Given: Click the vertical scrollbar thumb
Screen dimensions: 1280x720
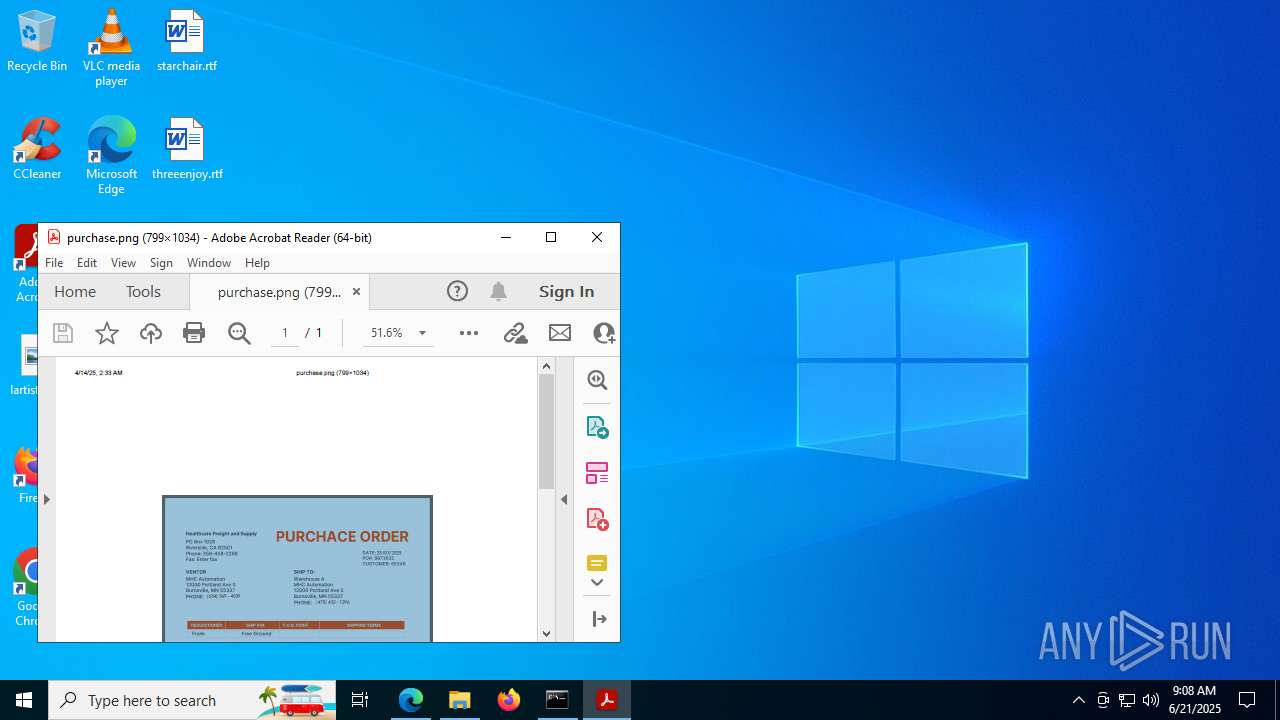Looking at the screenshot, I should tap(546, 432).
